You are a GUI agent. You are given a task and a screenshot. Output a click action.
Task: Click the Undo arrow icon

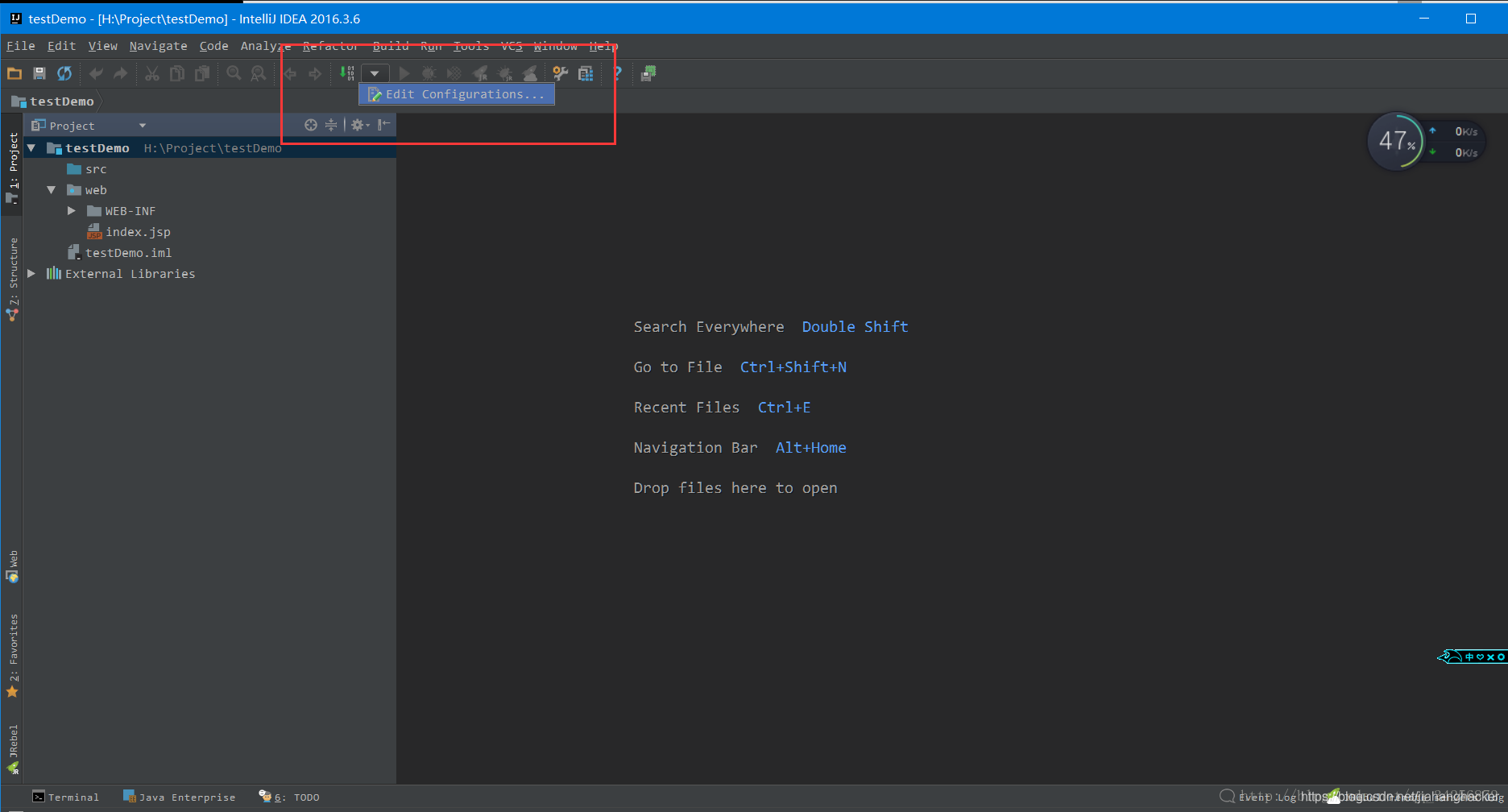96,73
